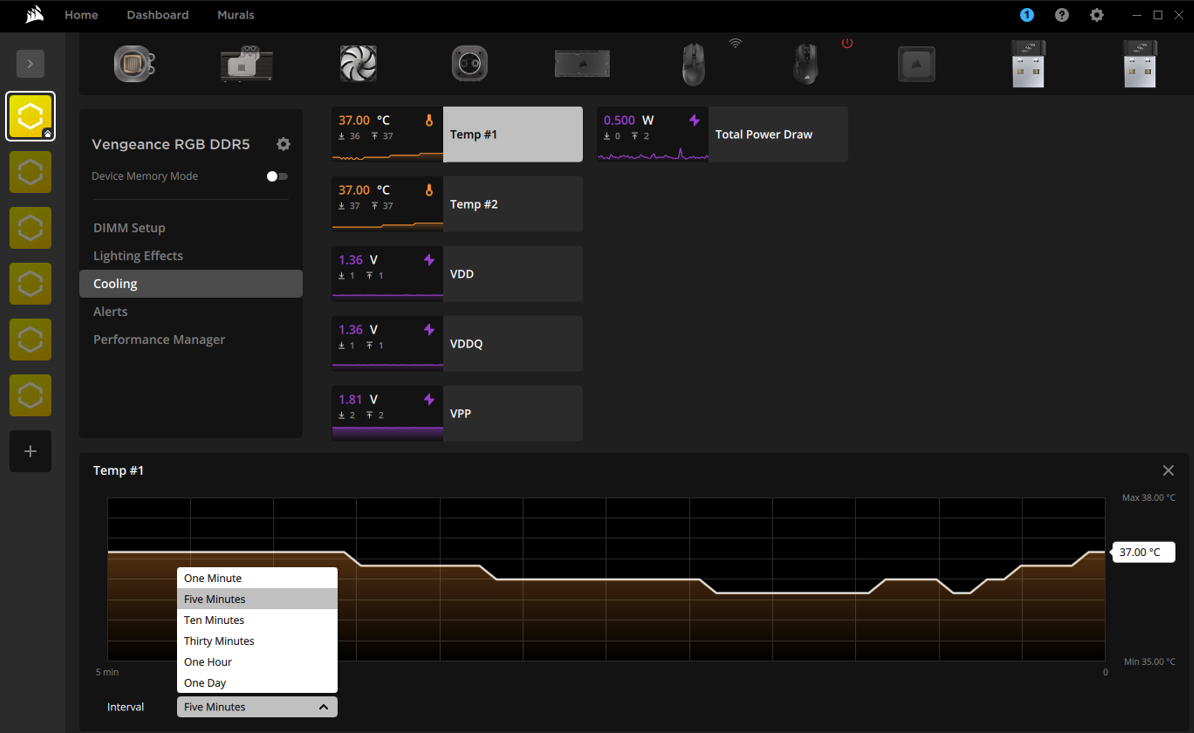The height and width of the screenshot is (733, 1194).
Task: Select the VPP voltage tile
Action: (457, 413)
